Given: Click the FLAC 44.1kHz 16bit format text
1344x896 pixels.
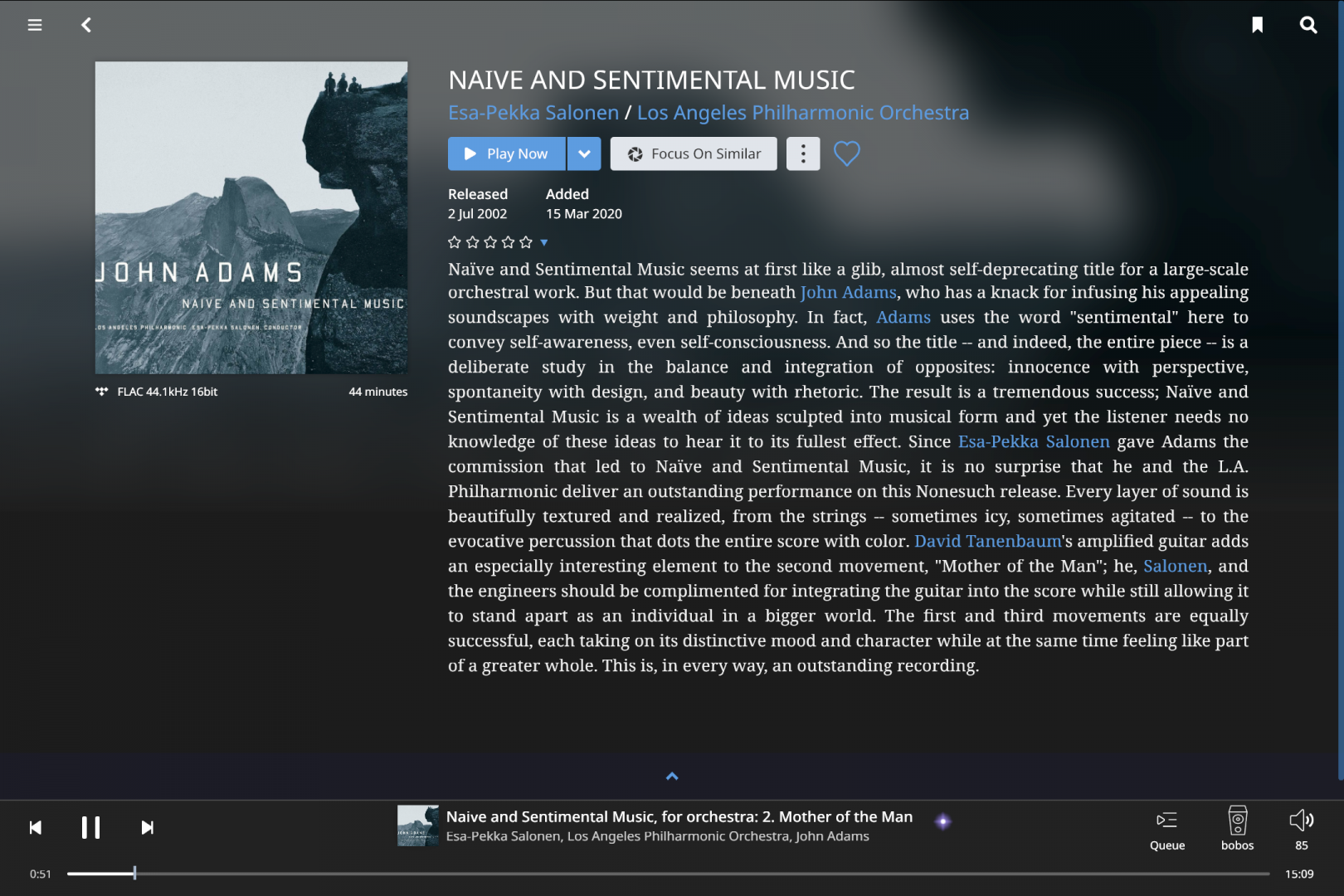Looking at the screenshot, I should point(168,392).
